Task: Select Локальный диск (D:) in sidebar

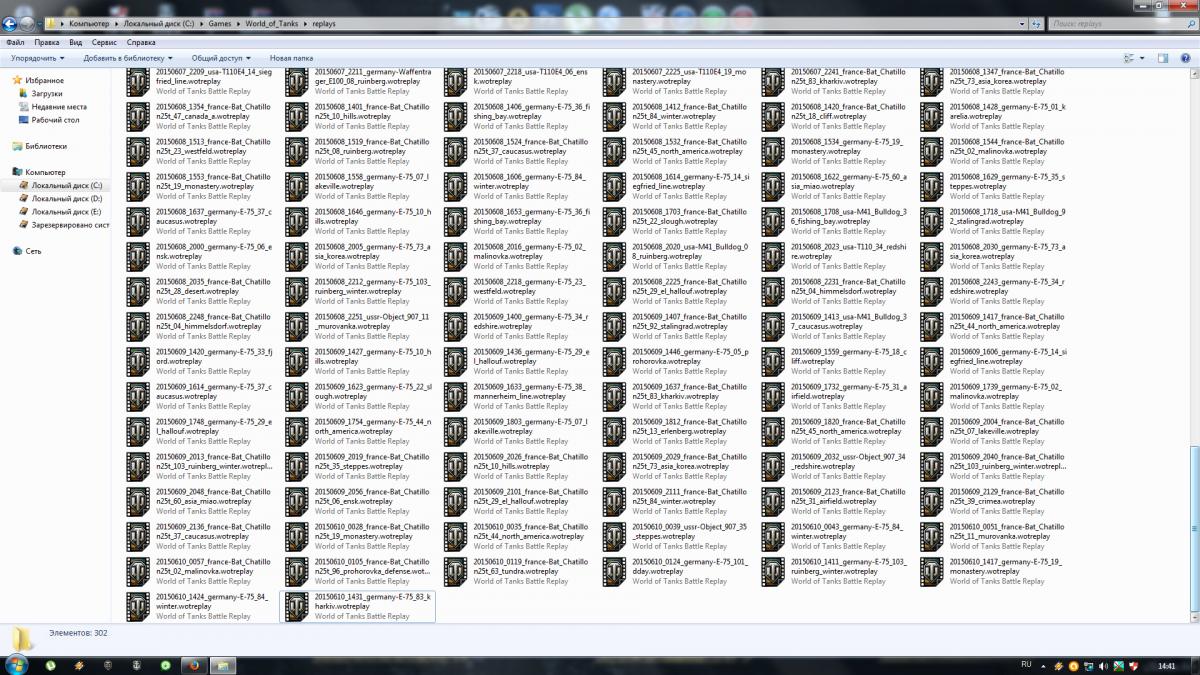Action: click(x=66, y=199)
